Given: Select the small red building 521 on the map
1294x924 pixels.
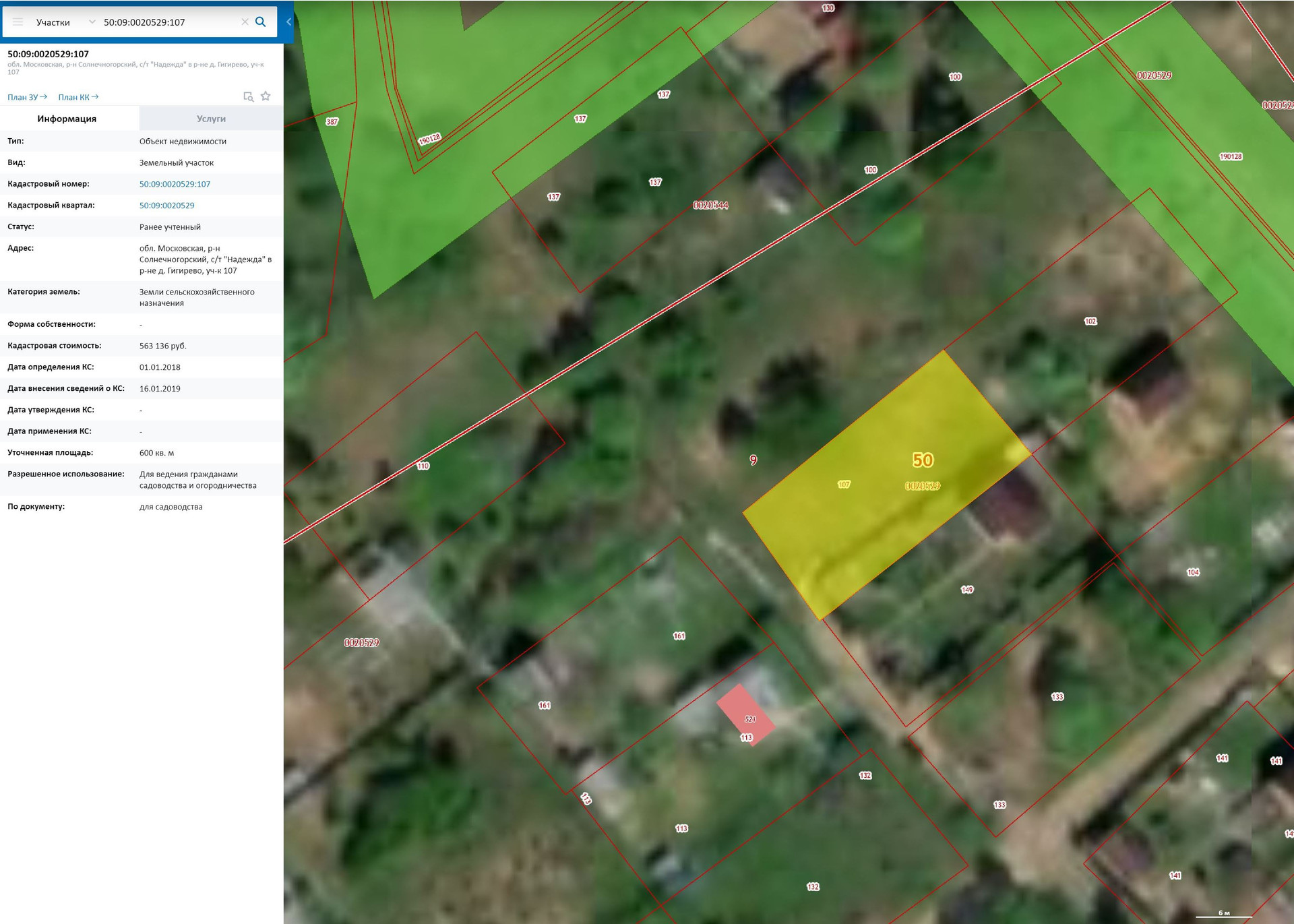Looking at the screenshot, I should click(745, 714).
